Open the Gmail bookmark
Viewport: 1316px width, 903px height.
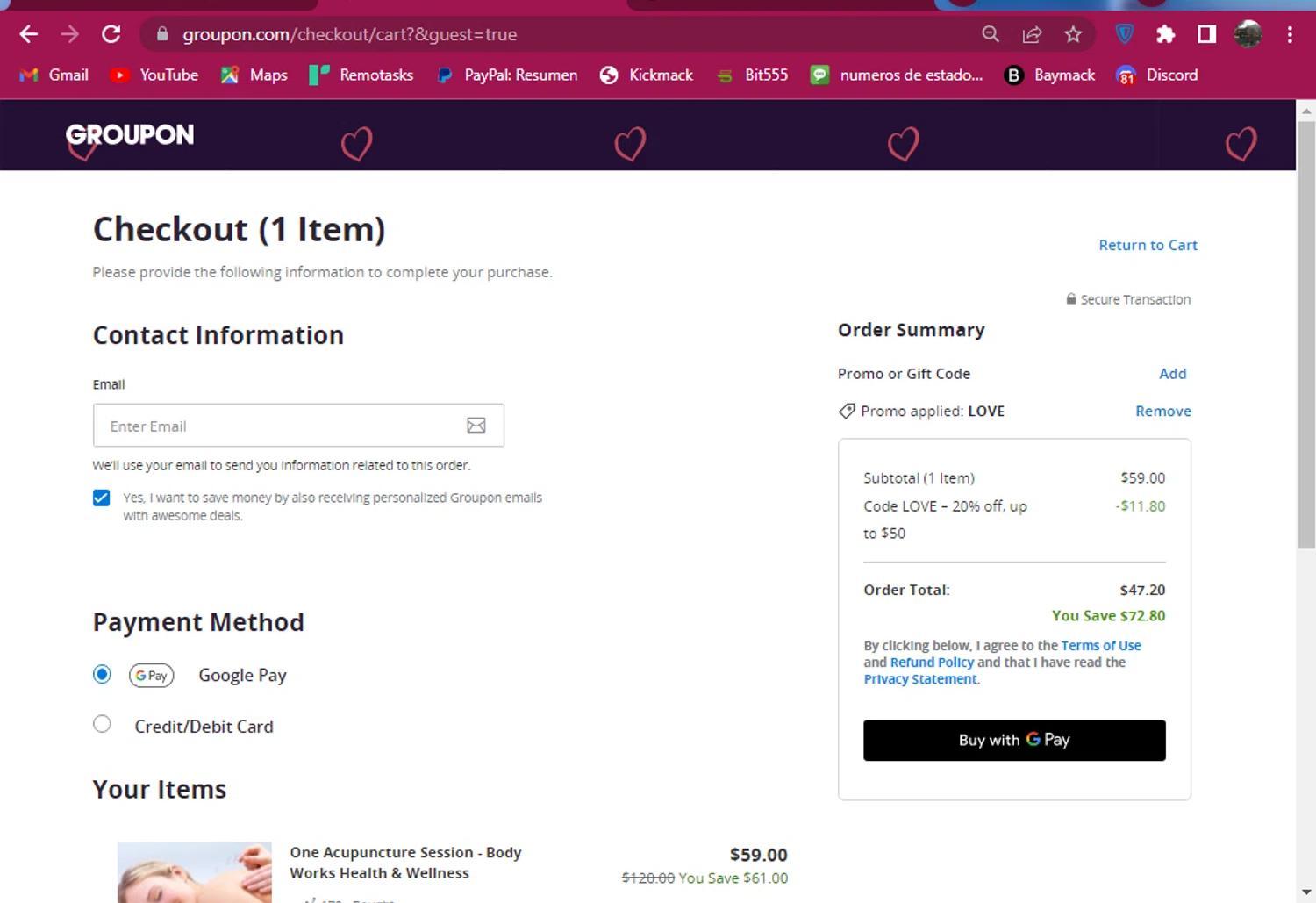click(x=54, y=75)
